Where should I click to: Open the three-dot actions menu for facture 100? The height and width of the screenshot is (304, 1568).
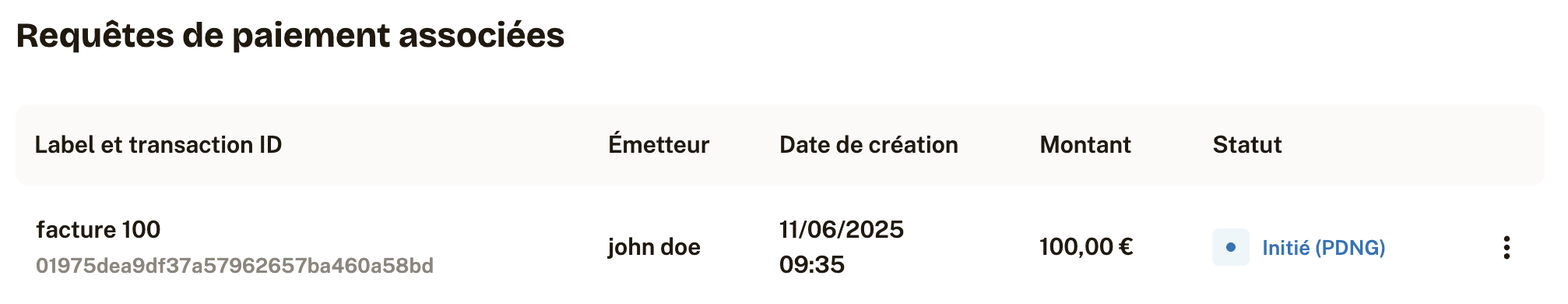tap(1506, 247)
